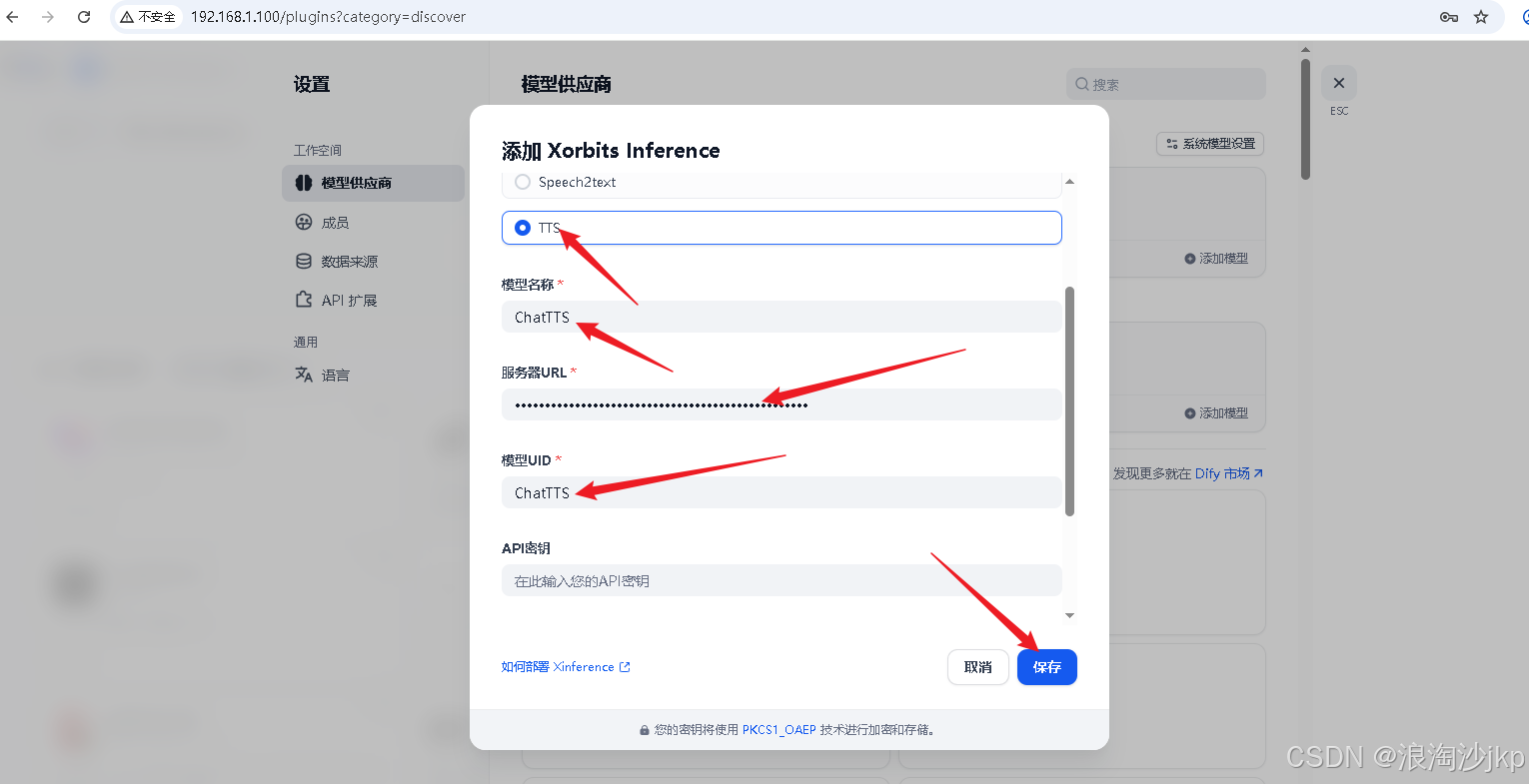The width and height of the screenshot is (1529, 784).
Task: Open the 如何部署 Xinference help link
Action: pos(566,667)
